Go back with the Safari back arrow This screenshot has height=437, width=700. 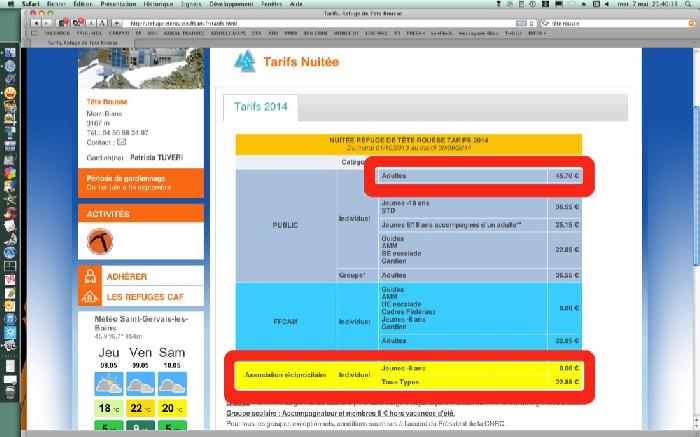click(x=36, y=23)
